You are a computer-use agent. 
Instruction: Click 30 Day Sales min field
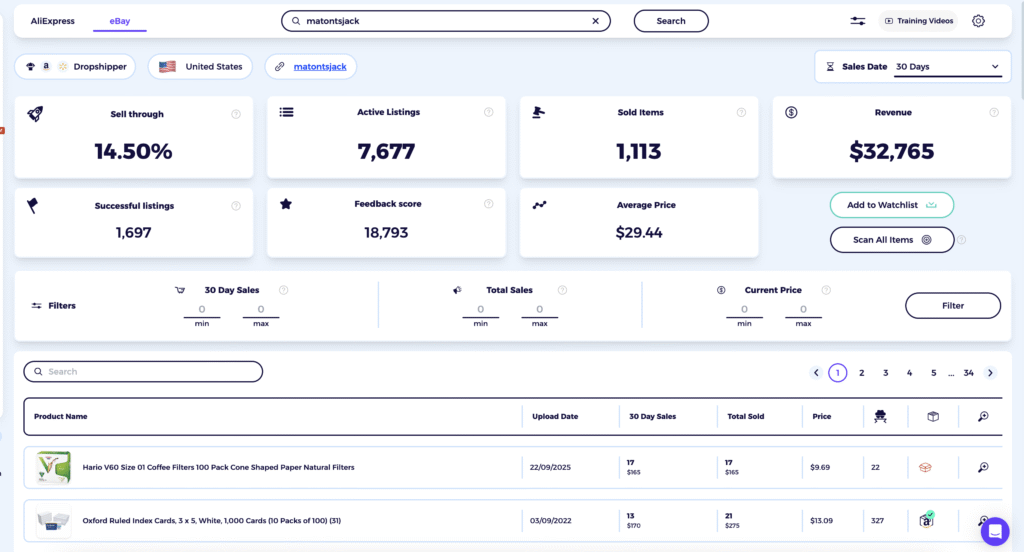(x=202, y=310)
